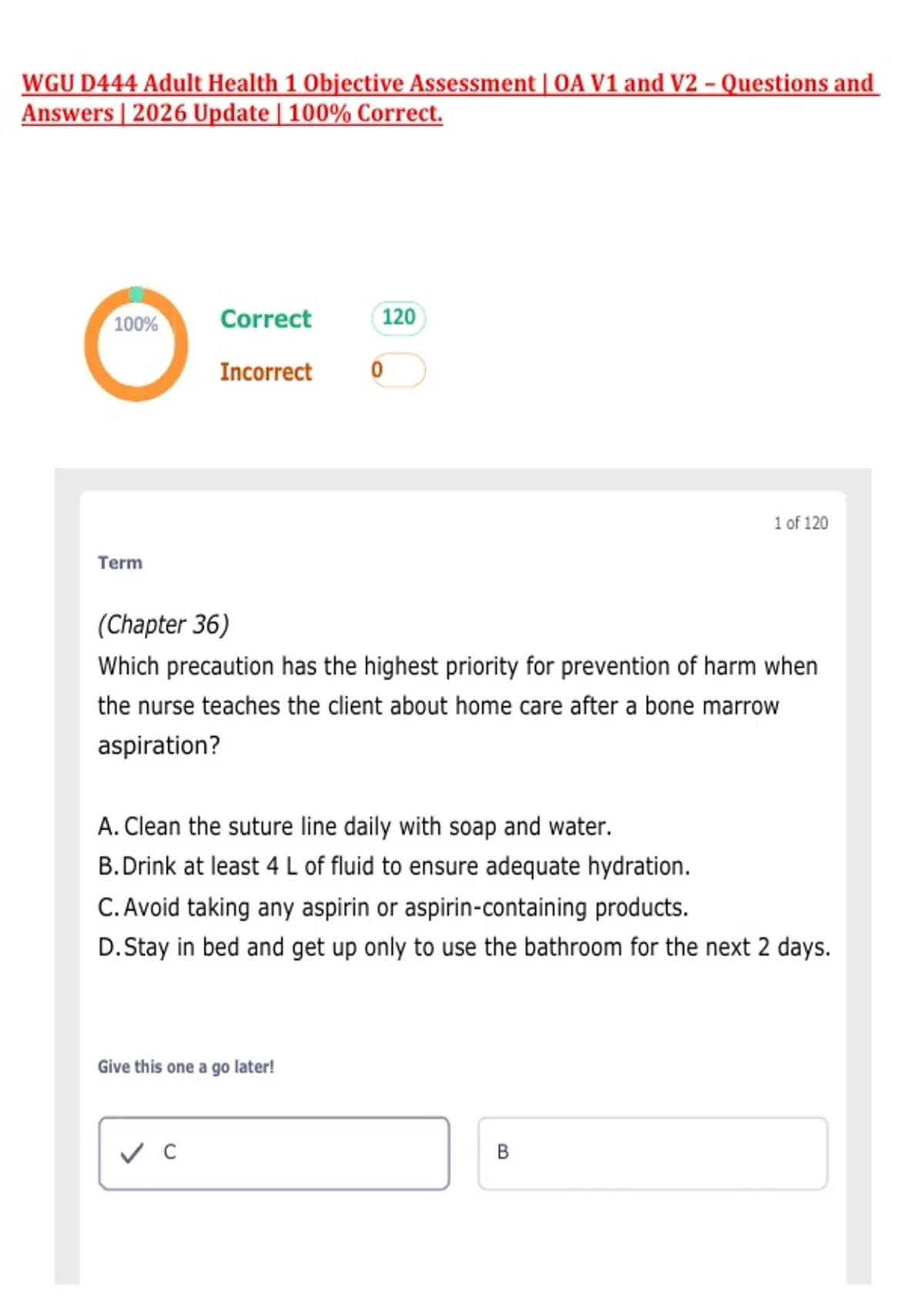Click the 100% orange progress ring

[x=136, y=344]
